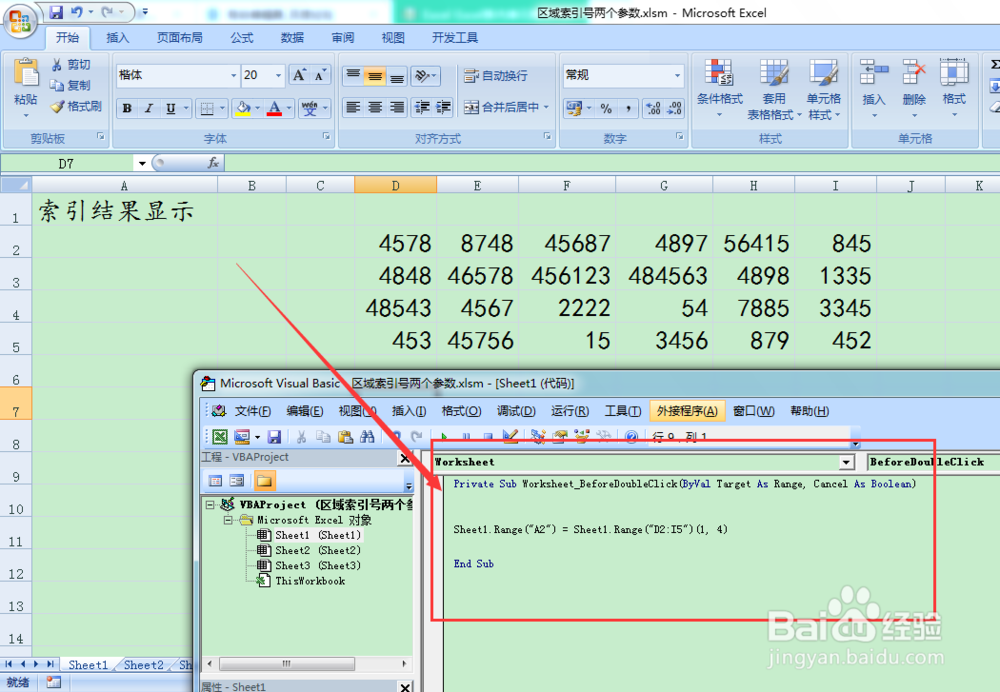Click cell containing 456123

pyautogui.click(x=567, y=276)
